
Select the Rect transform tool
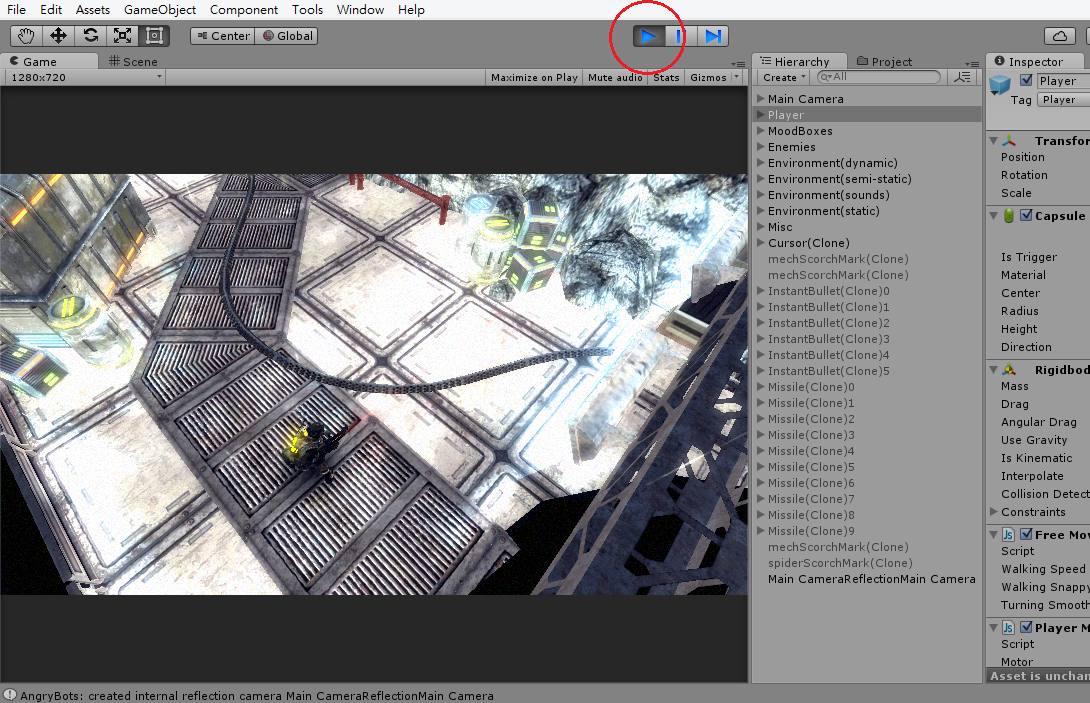point(154,35)
